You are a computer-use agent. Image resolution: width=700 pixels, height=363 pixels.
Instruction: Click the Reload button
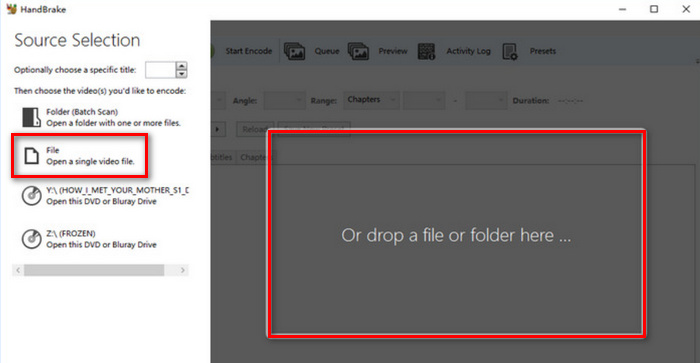click(x=255, y=129)
